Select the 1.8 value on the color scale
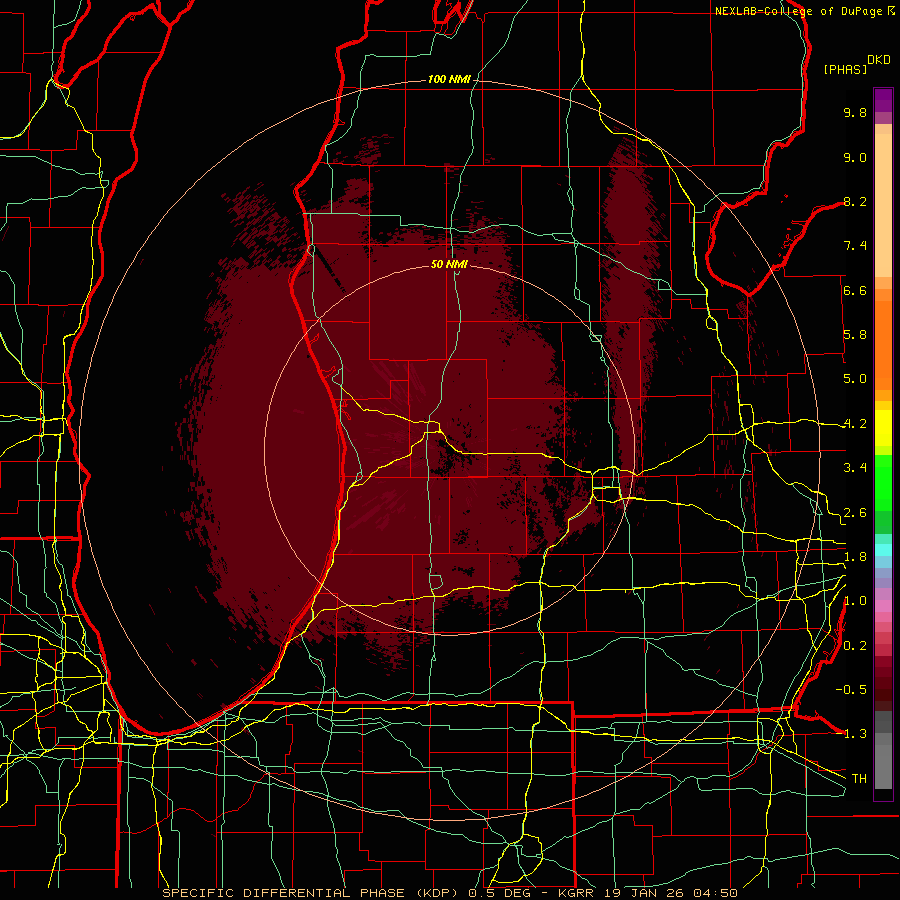Viewport: 900px width, 900px height. coord(855,557)
